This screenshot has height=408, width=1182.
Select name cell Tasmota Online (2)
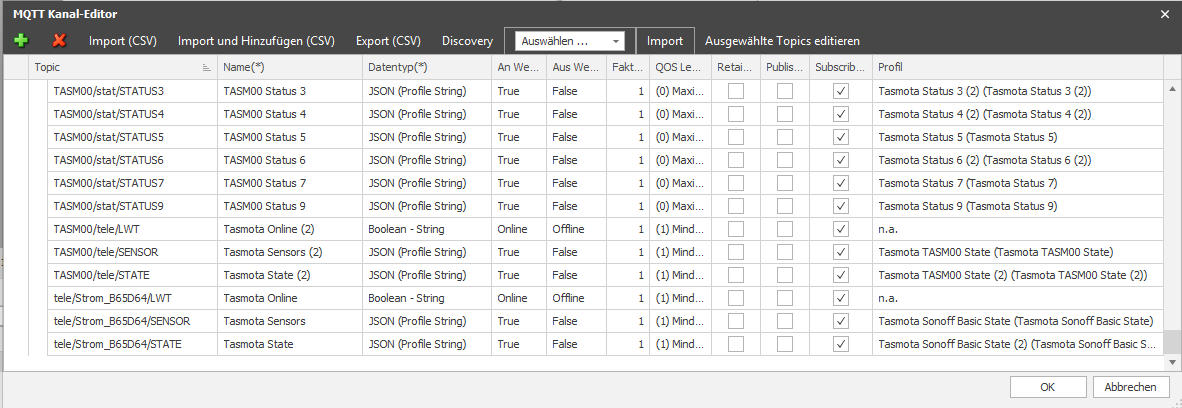(289, 229)
